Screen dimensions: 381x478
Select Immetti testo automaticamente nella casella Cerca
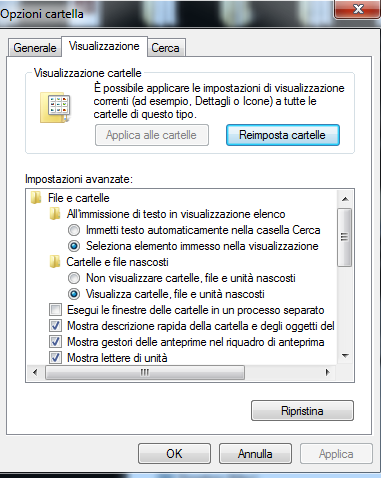pyautogui.click(x=74, y=230)
